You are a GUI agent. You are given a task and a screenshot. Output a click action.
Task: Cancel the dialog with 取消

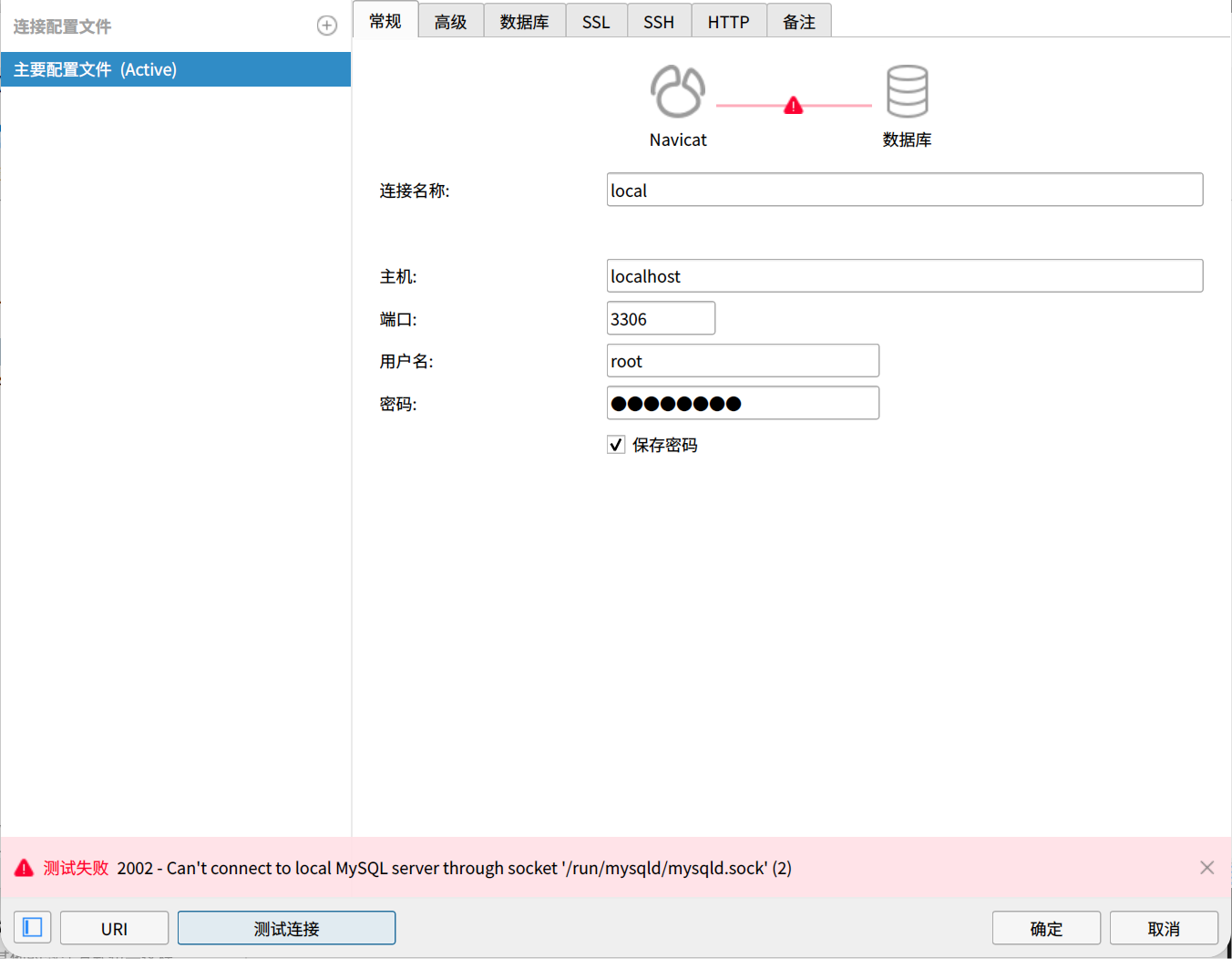coord(1164,927)
